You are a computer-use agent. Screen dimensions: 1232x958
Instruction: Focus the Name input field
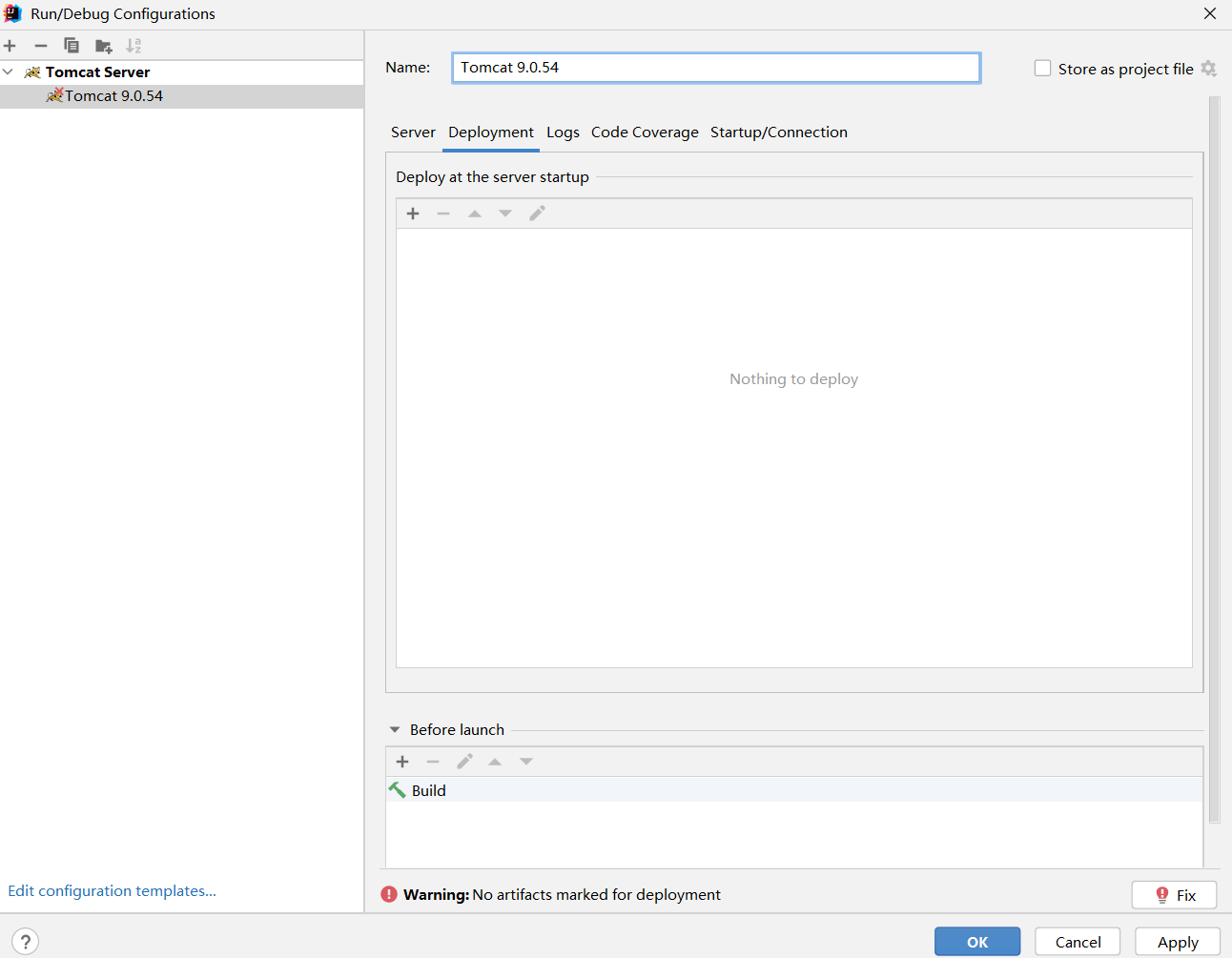click(x=716, y=68)
